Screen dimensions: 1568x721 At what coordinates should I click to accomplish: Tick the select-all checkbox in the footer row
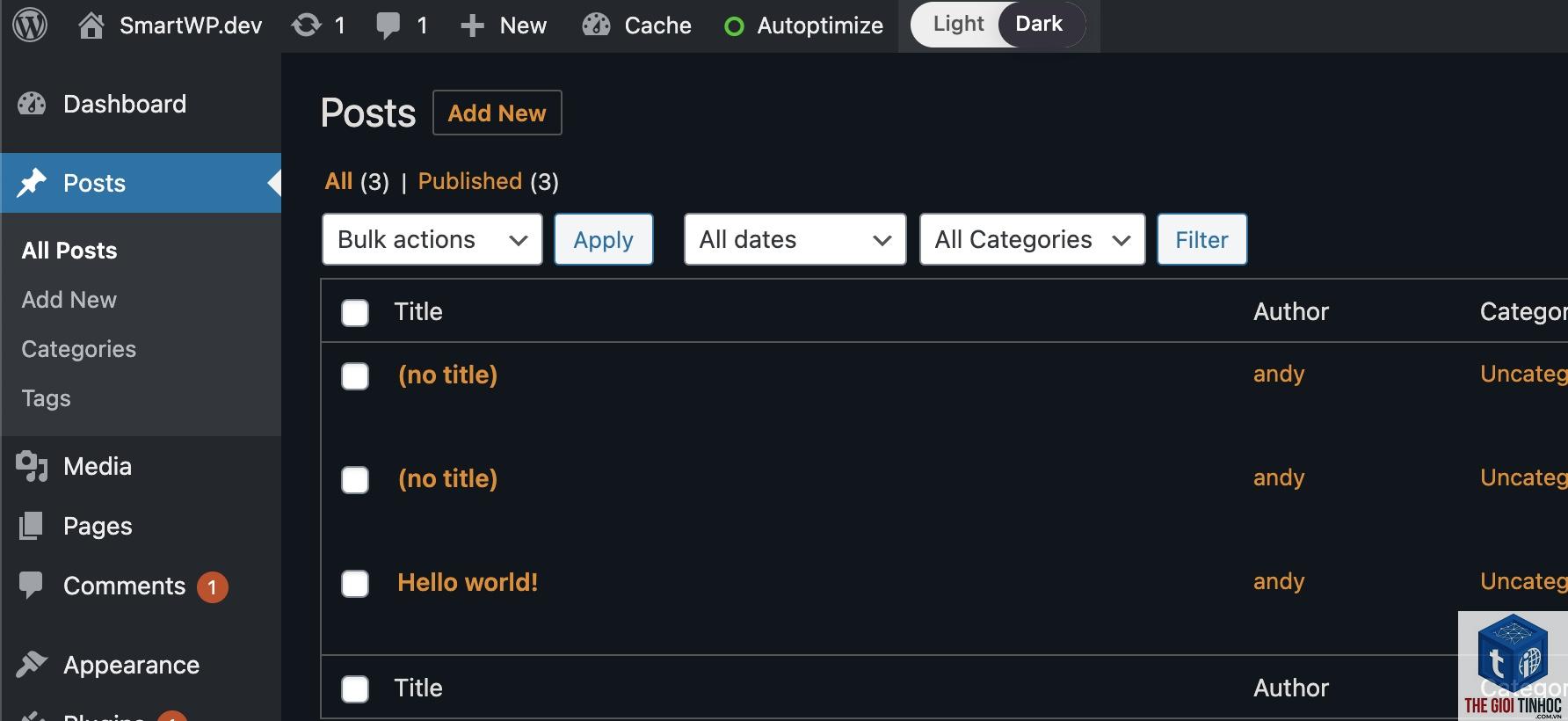(355, 689)
